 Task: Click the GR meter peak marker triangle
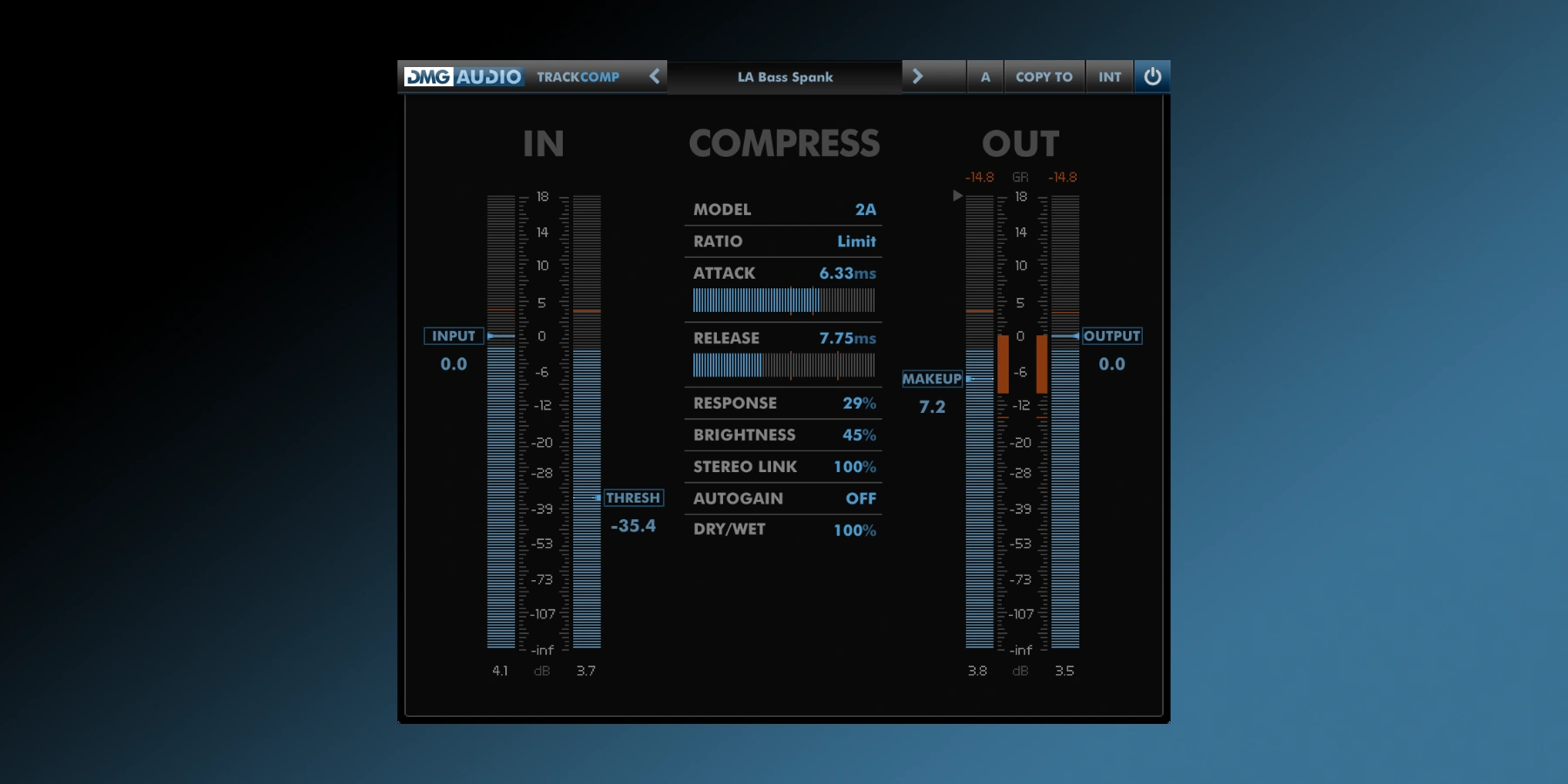(x=956, y=196)
